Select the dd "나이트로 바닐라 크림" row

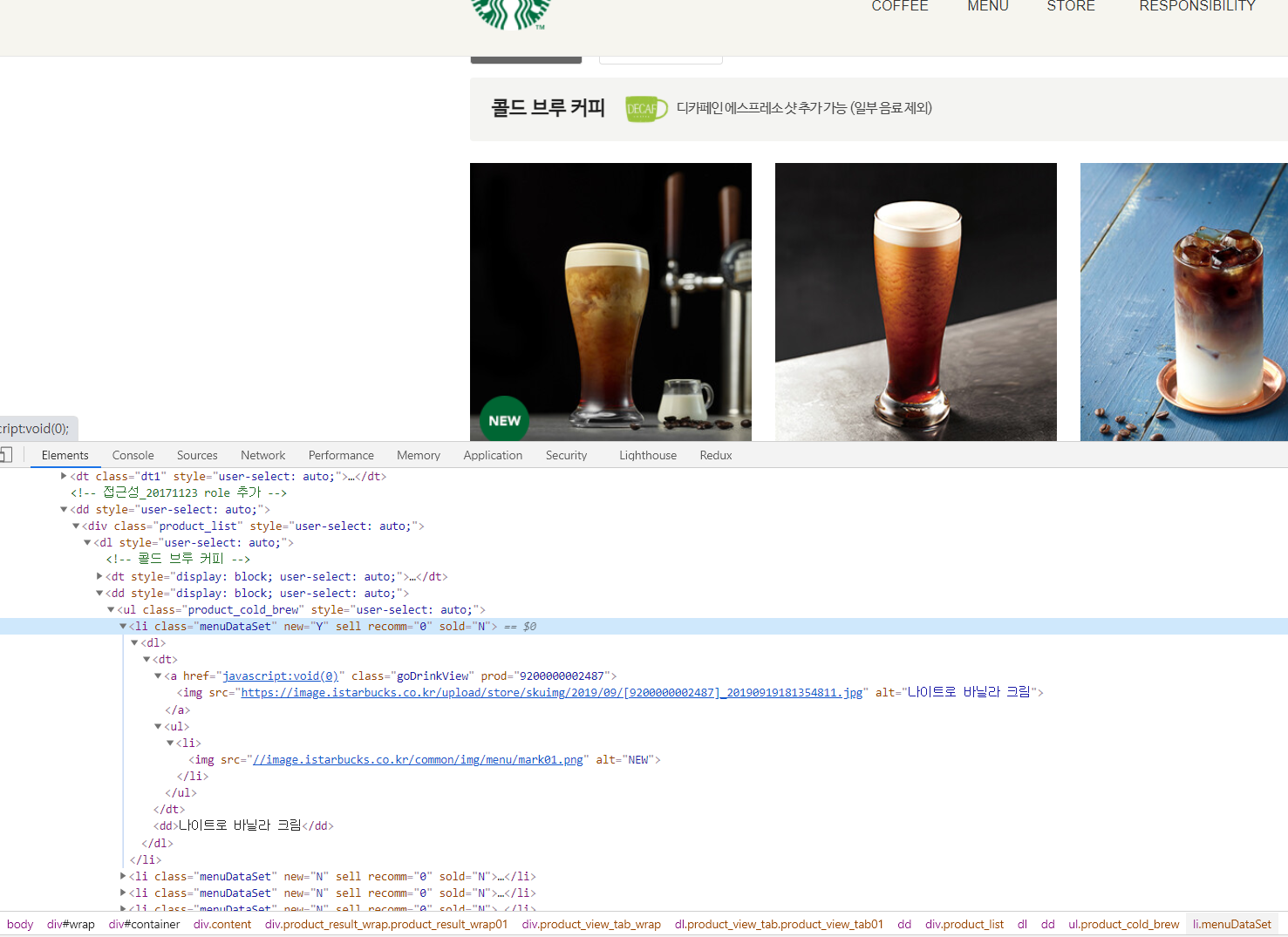click(x=243, y=826)
